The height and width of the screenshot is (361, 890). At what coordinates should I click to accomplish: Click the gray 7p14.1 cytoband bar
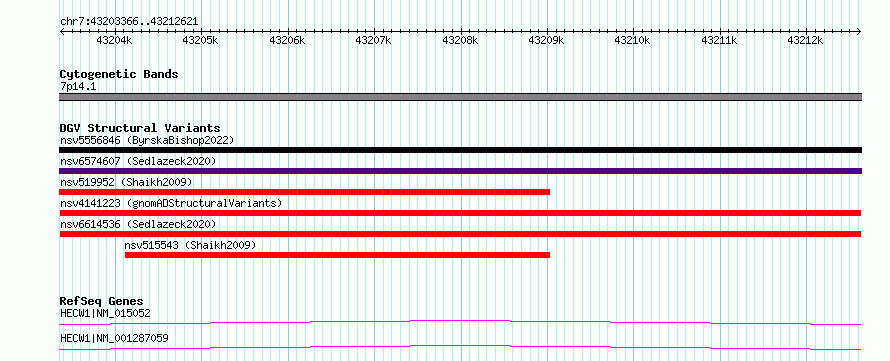pos(460,97)
